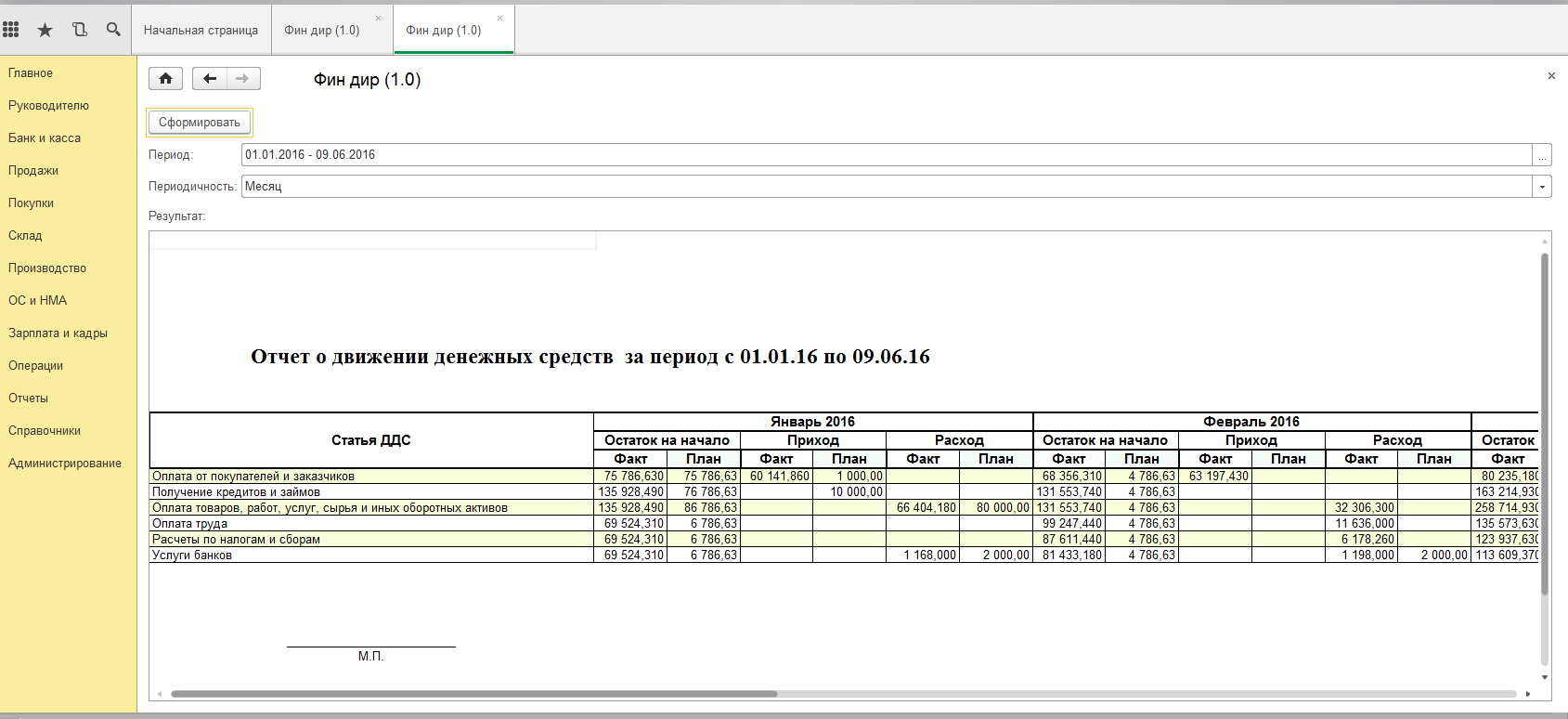Open the Справочники section
This screenshot has height=719, width=1568.
(x=45, y=431)
